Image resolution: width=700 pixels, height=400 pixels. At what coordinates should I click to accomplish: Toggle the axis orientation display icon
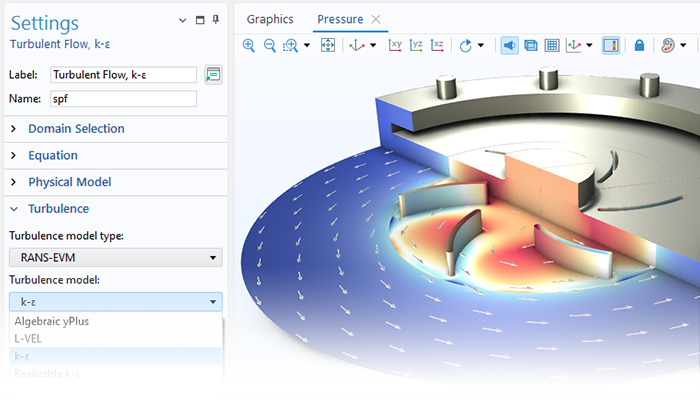tap(574, 45)
